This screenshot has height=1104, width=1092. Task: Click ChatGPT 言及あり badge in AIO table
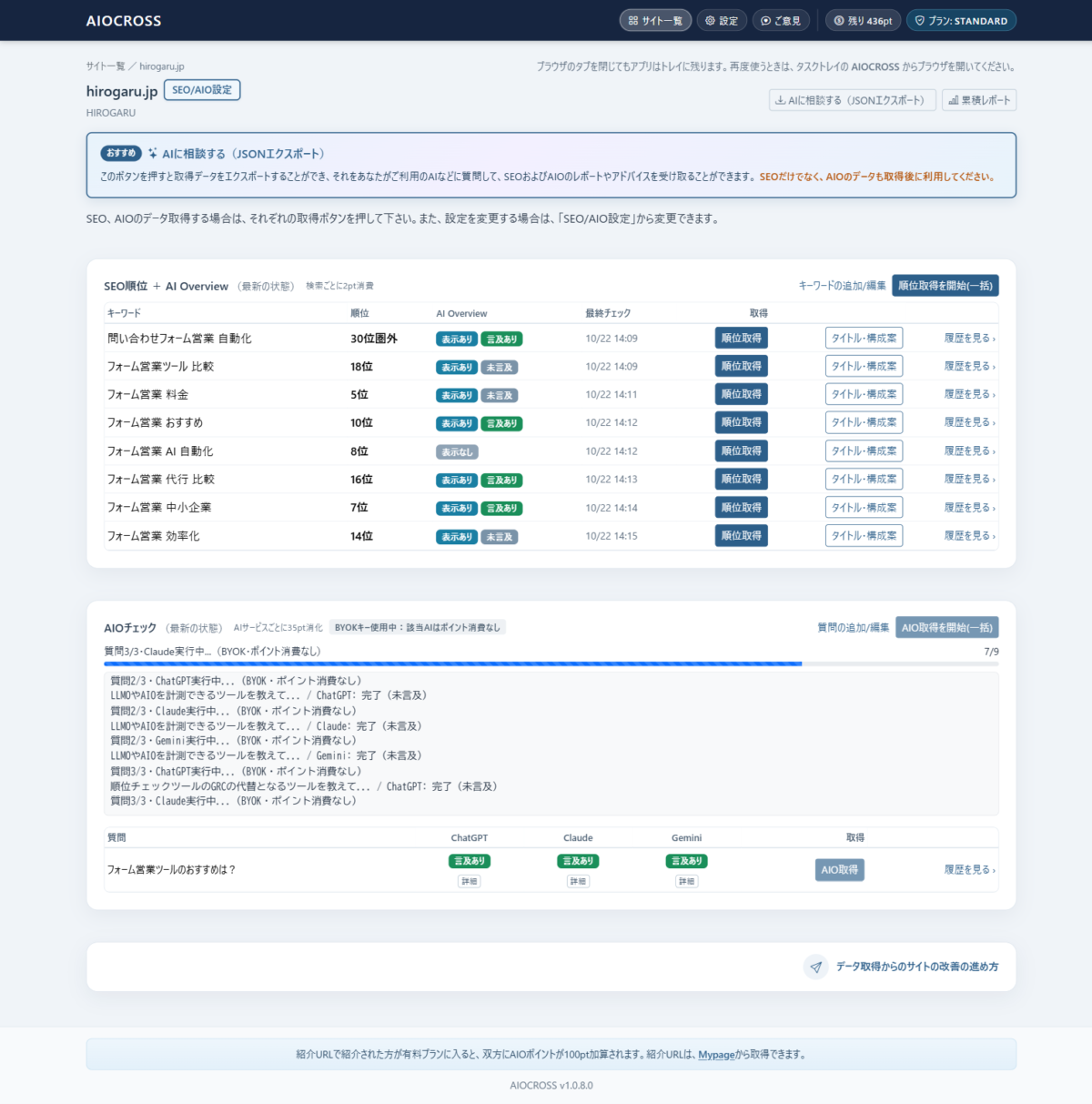click(x=470, y=861)
